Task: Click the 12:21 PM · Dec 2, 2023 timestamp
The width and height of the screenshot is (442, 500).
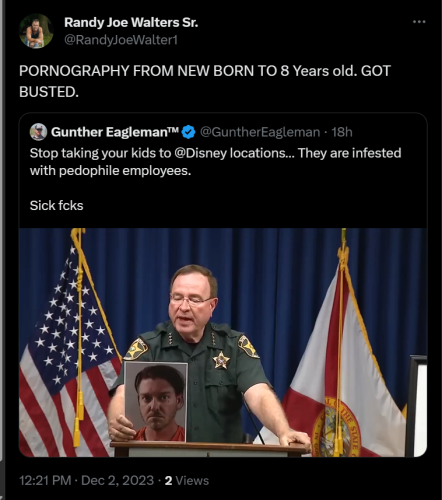Action: [x=86, y=480]
